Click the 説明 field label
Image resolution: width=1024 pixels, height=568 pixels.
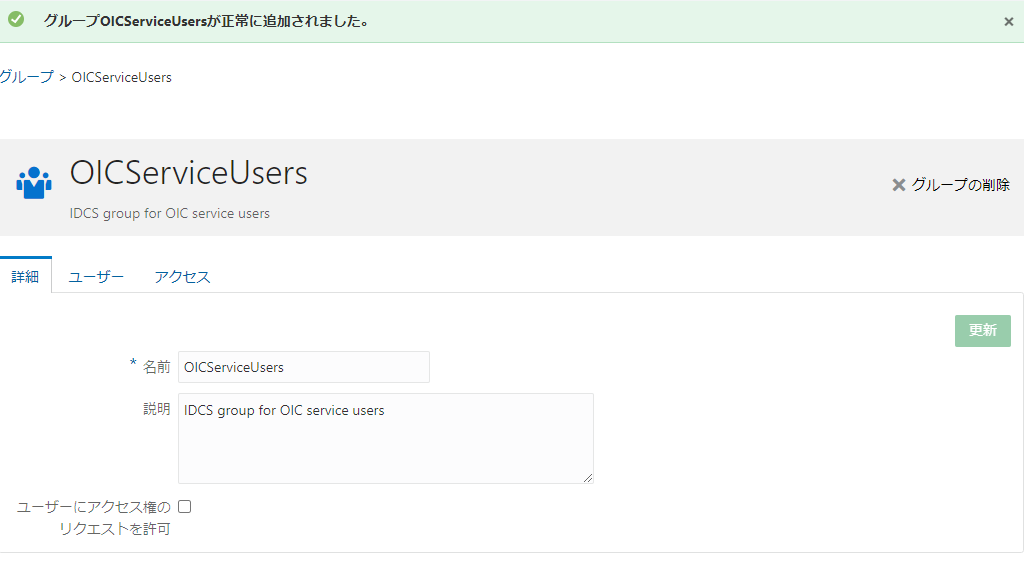click(x=156, y=409)
